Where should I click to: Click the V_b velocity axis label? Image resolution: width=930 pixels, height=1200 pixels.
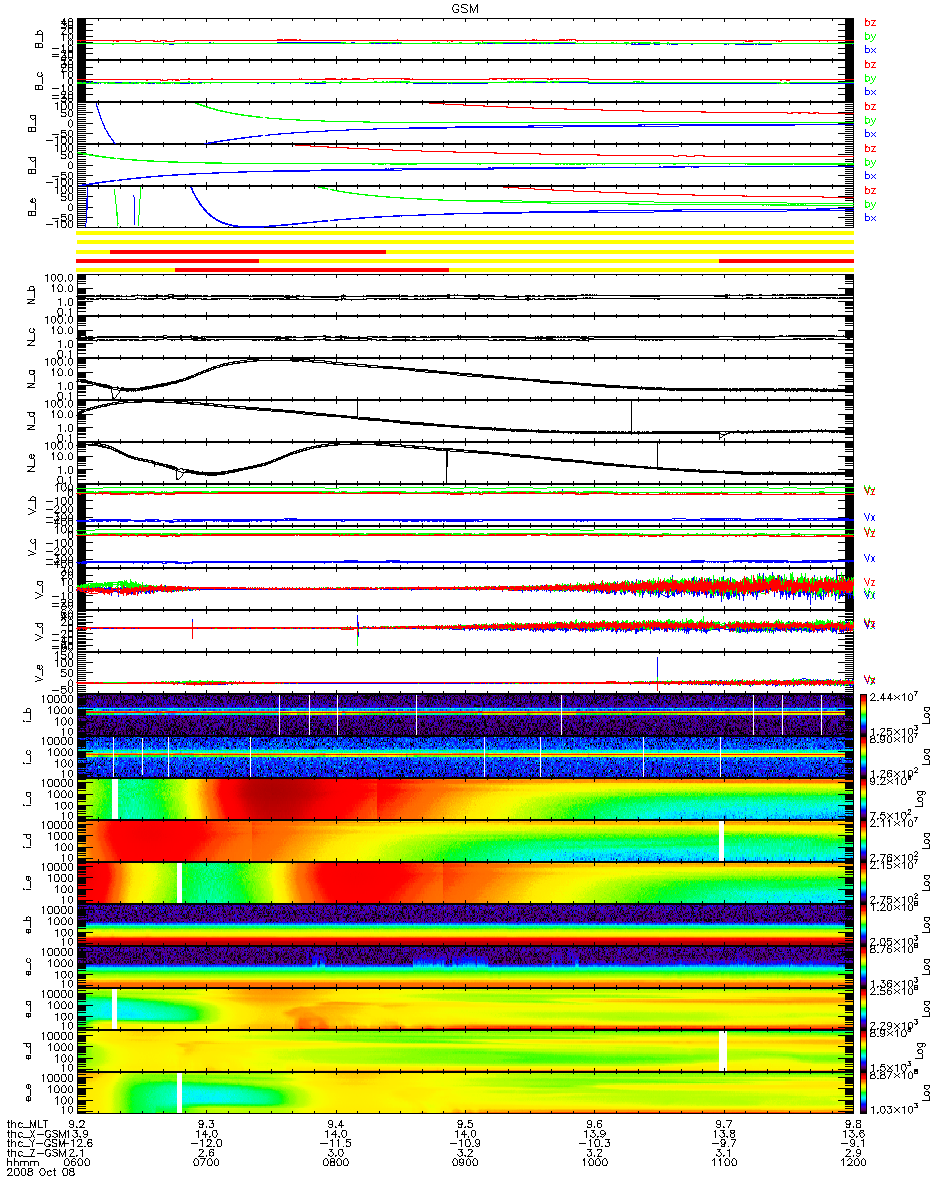tap(34, 505)
